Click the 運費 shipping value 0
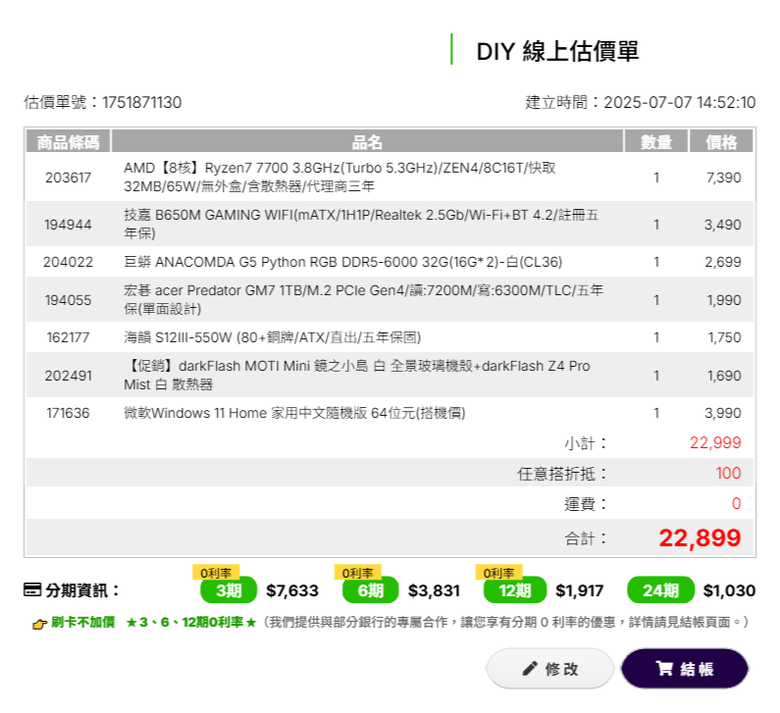780x713 pixels. tap(736, 504)
